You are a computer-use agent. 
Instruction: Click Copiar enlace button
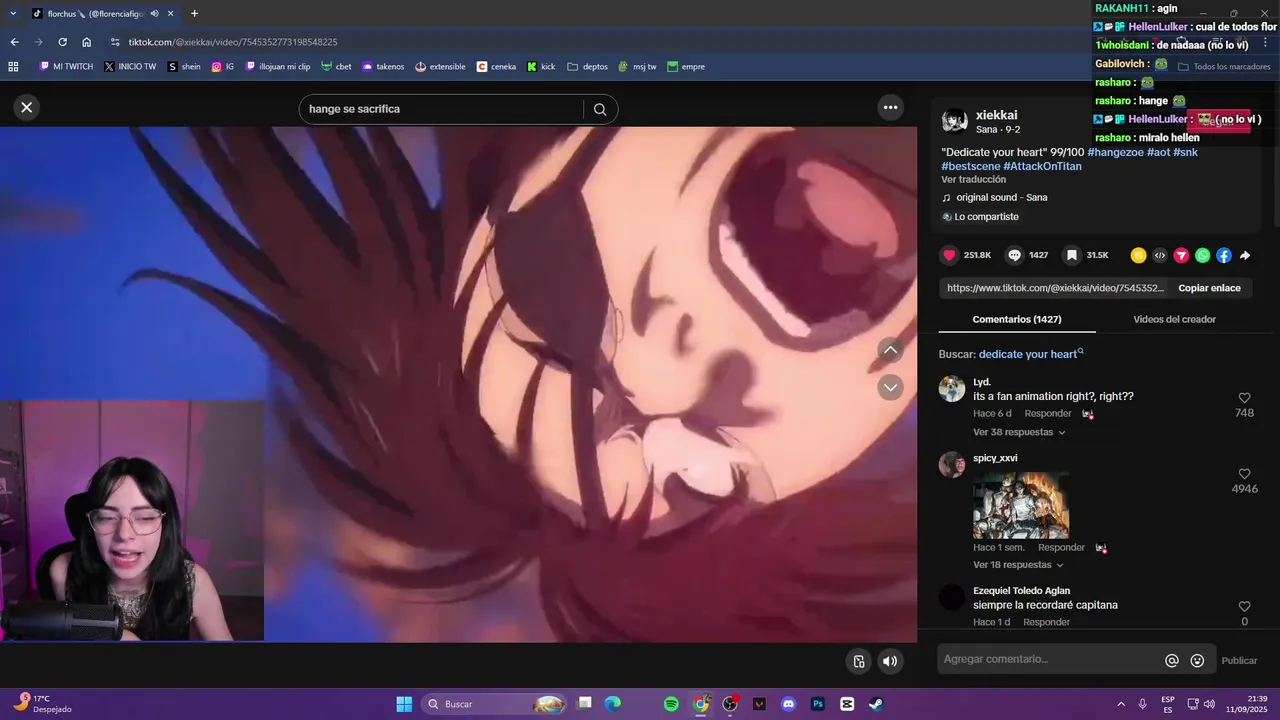[x=1209, y=288]
